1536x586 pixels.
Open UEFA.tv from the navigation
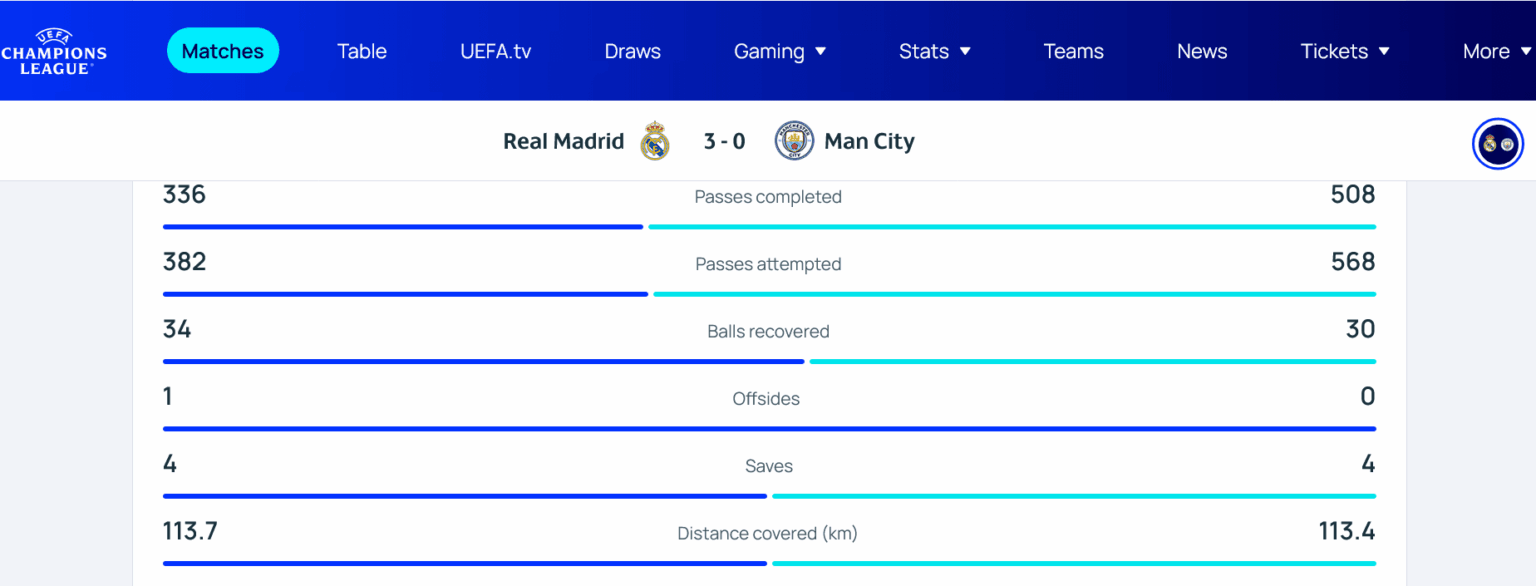pyautogui.click(x=495, y=51)
